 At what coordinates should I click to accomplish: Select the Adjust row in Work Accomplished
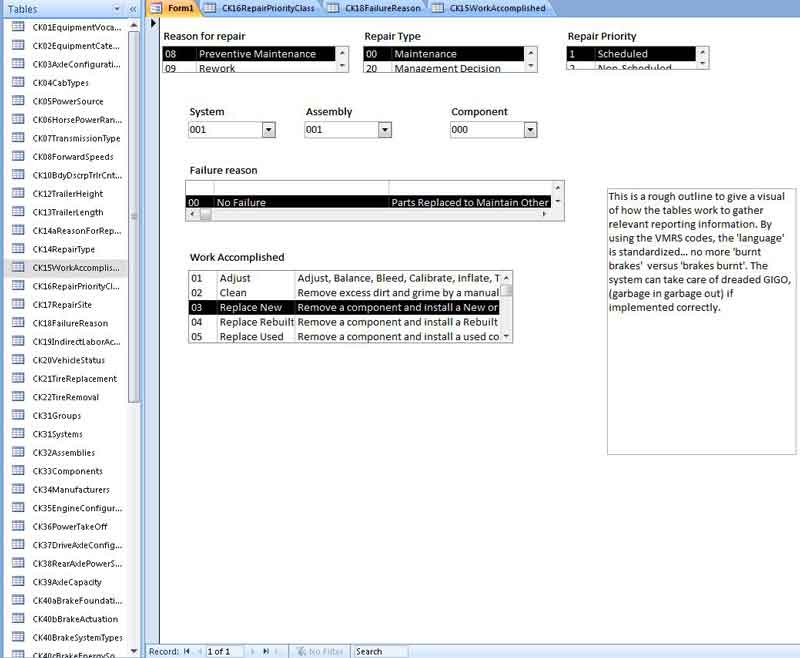click(344, 278)
